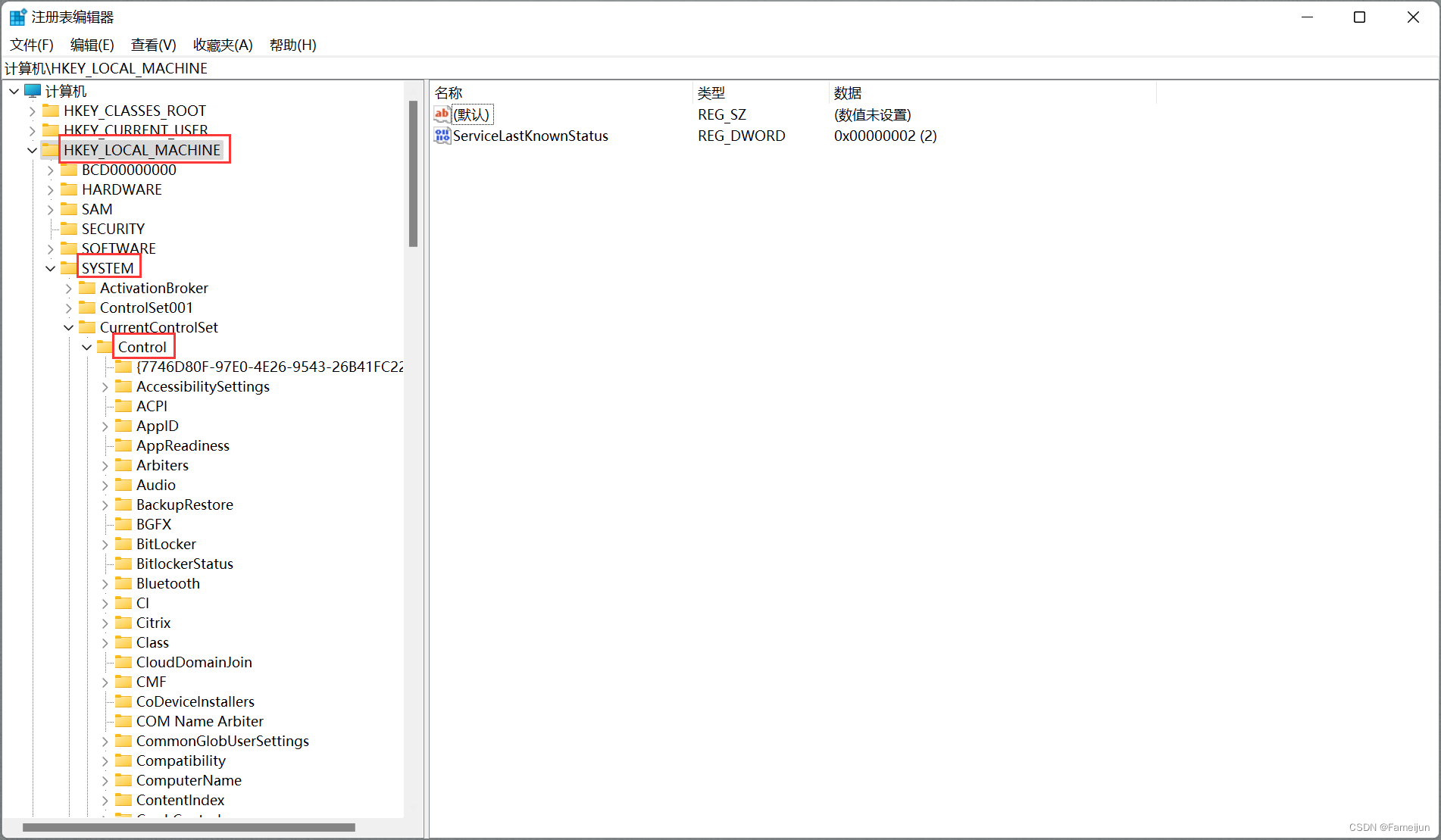Image resolution: width=1441 pixels, height=840 pixels.
Task: Open the 收藏夹 menu
Action: pyautogui.click(x=222, y=45)
